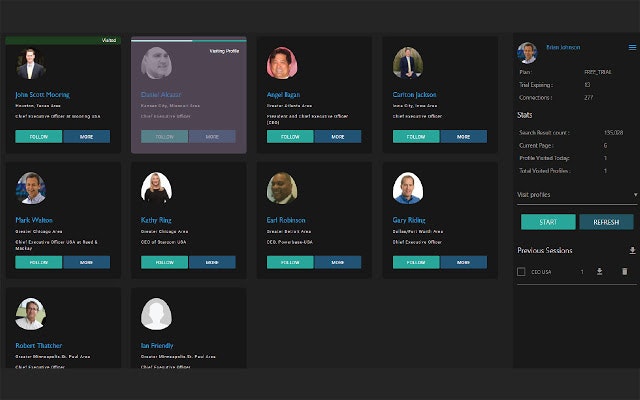The height and width of the screenshot is (400, 640).
Task: Show more for John Scott Mooring
Action: [x=87, y=136]
